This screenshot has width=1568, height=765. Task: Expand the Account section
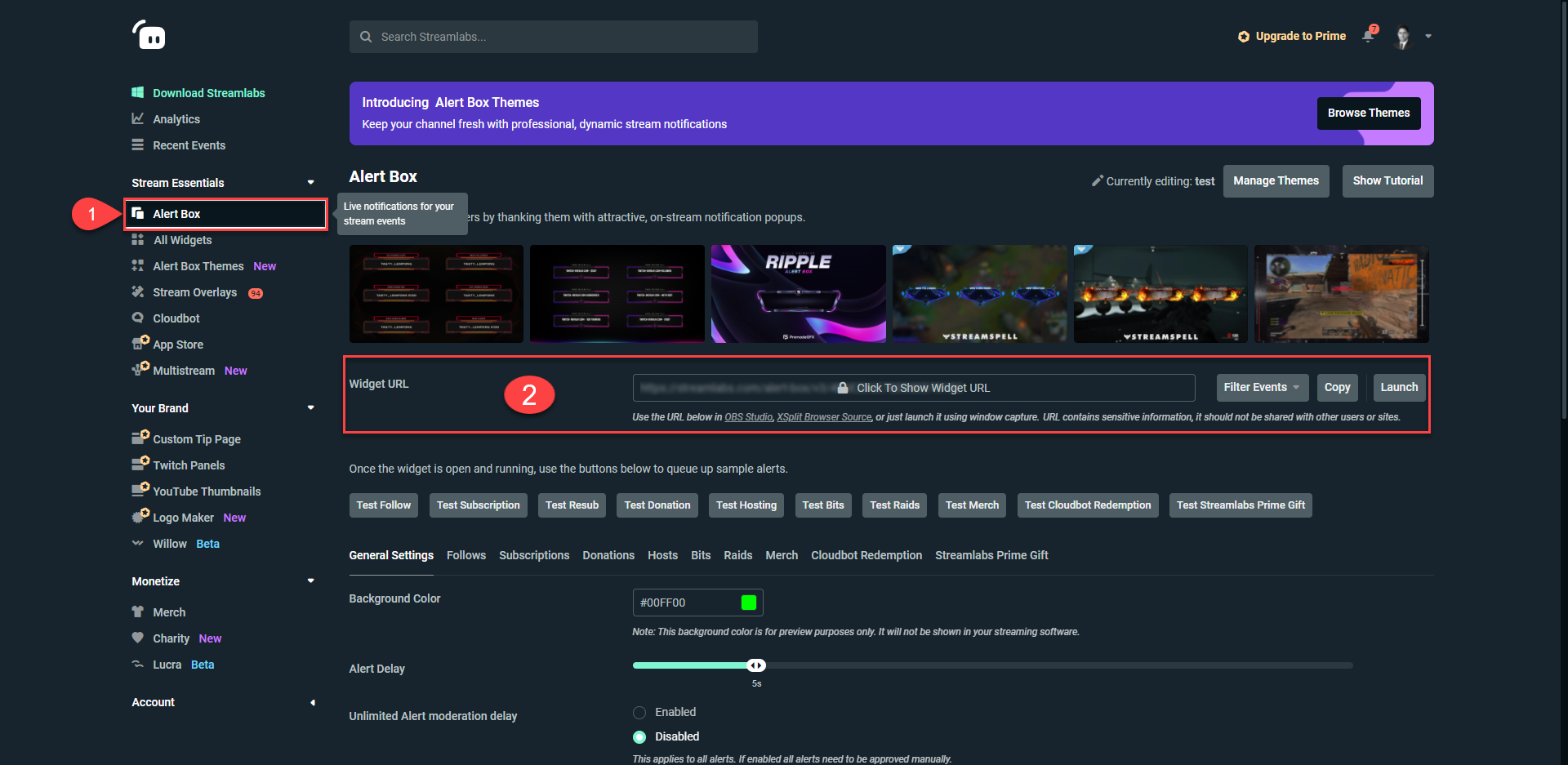click(x=312, y=702)
